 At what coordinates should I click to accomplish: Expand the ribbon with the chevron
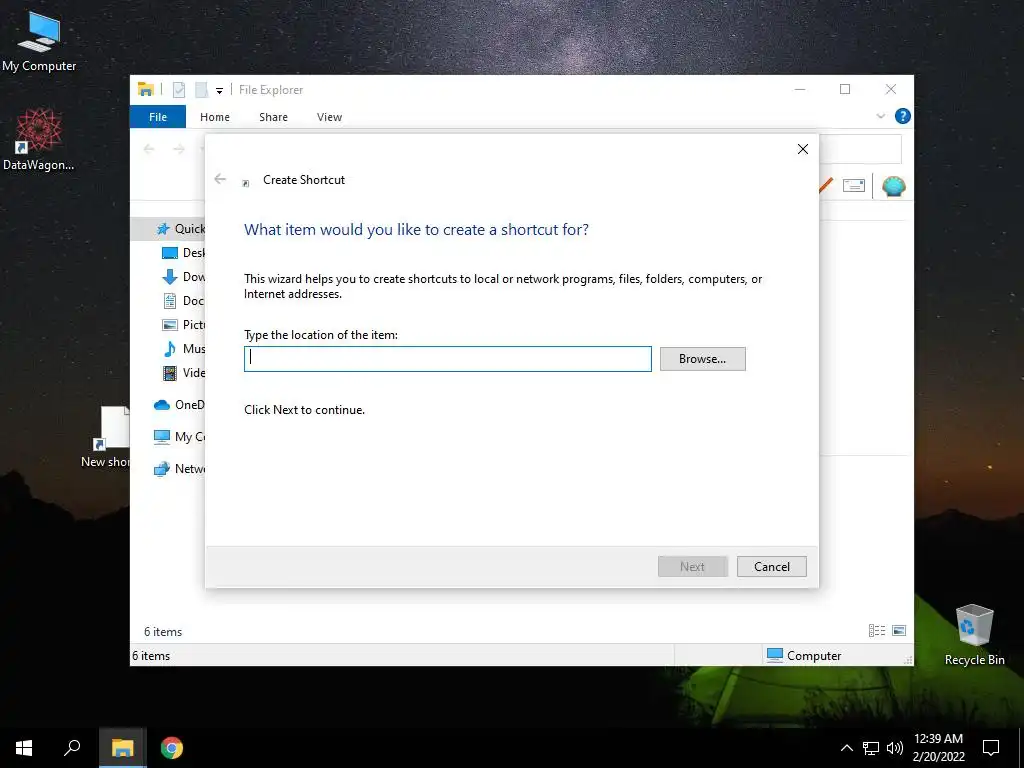click(x=880, y=116)
